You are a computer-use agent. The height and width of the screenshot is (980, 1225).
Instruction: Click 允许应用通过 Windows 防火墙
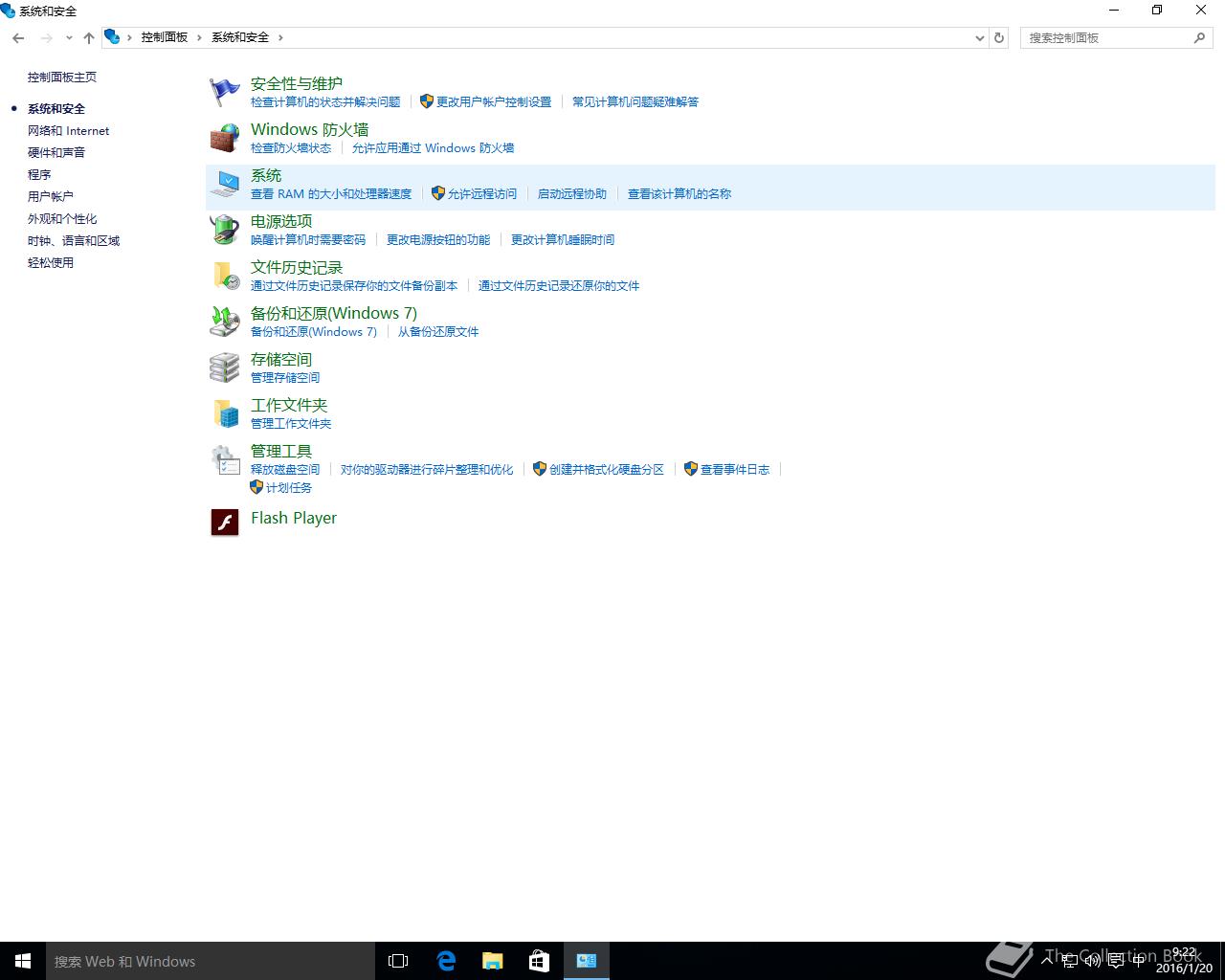(434, 148)
